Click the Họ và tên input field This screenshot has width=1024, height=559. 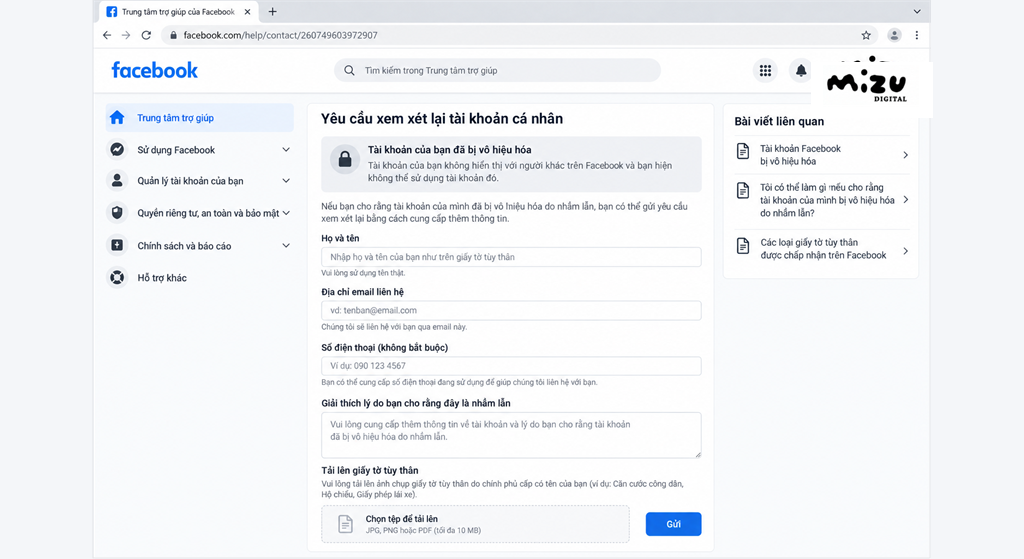(x=511, y=257)
